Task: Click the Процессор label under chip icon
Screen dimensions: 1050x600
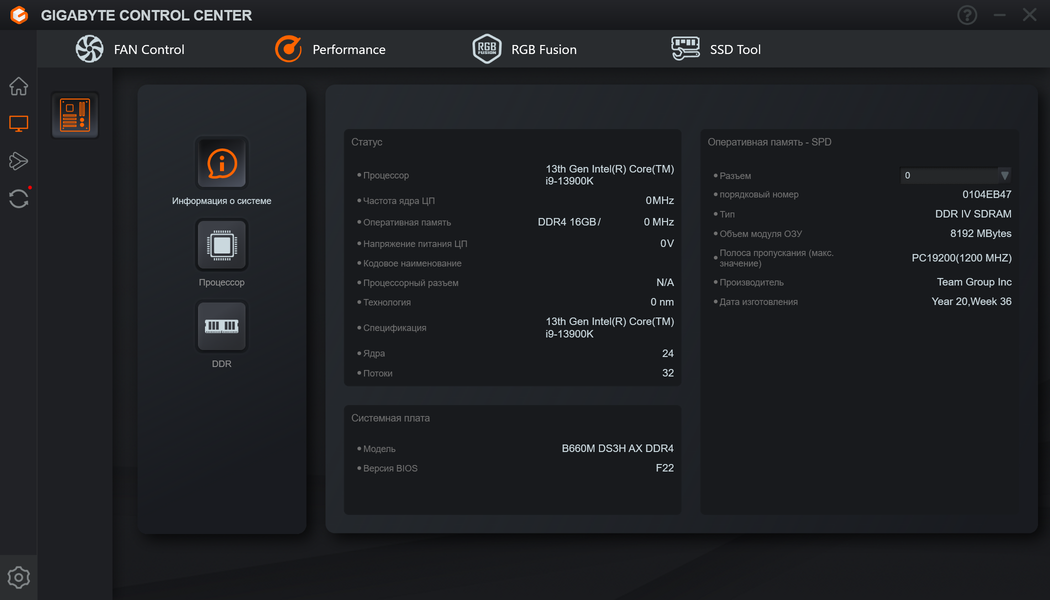Action: pyautogui.click(x=222, y=283)
